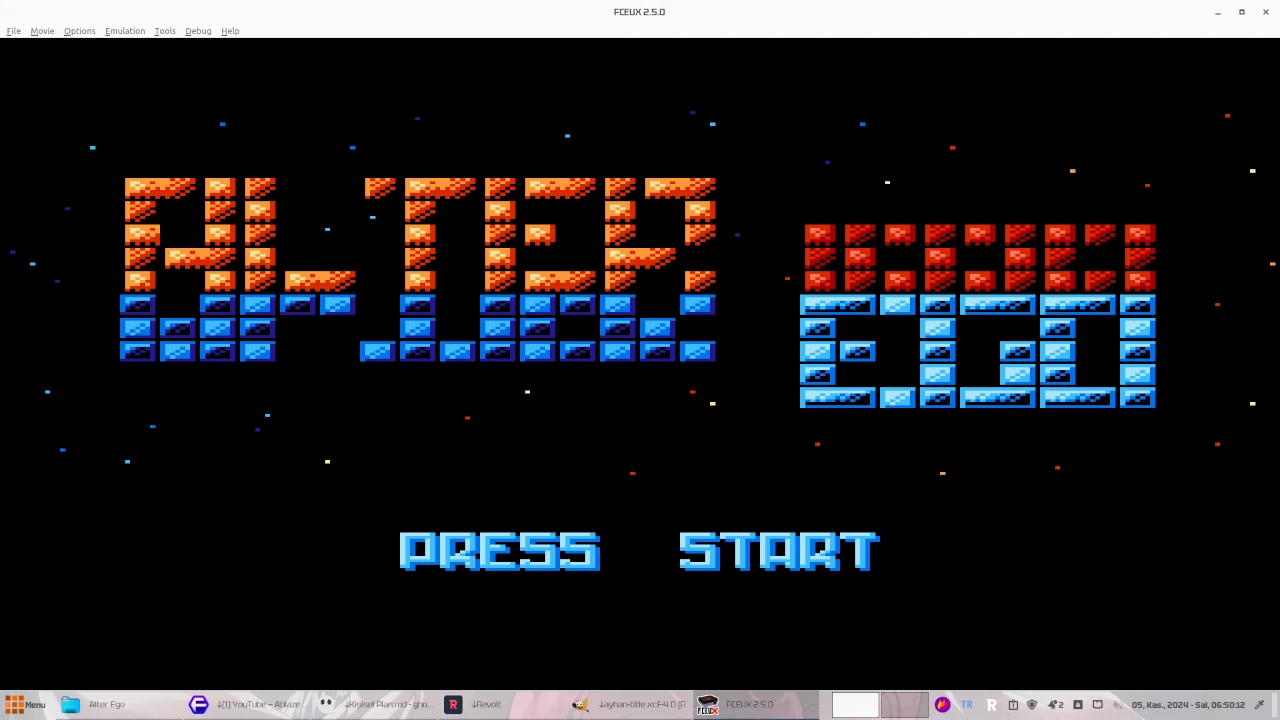Viewport: 1280px width, 720px height.
Task: Click the removable drives tray icon
Action: coord(1078,705)
